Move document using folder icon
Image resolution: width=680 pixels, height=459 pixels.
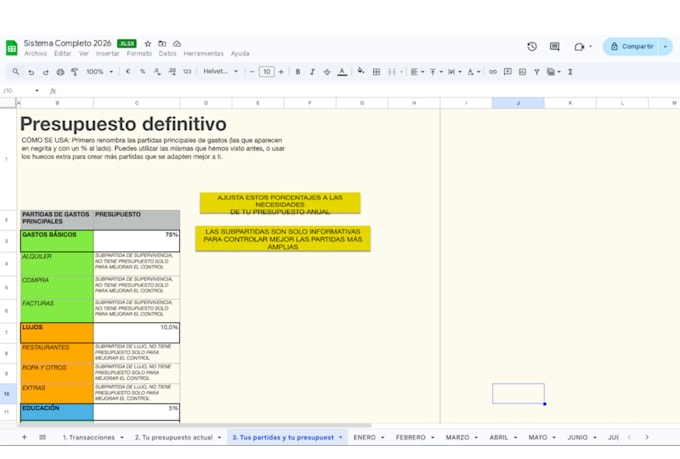(162, 43)
